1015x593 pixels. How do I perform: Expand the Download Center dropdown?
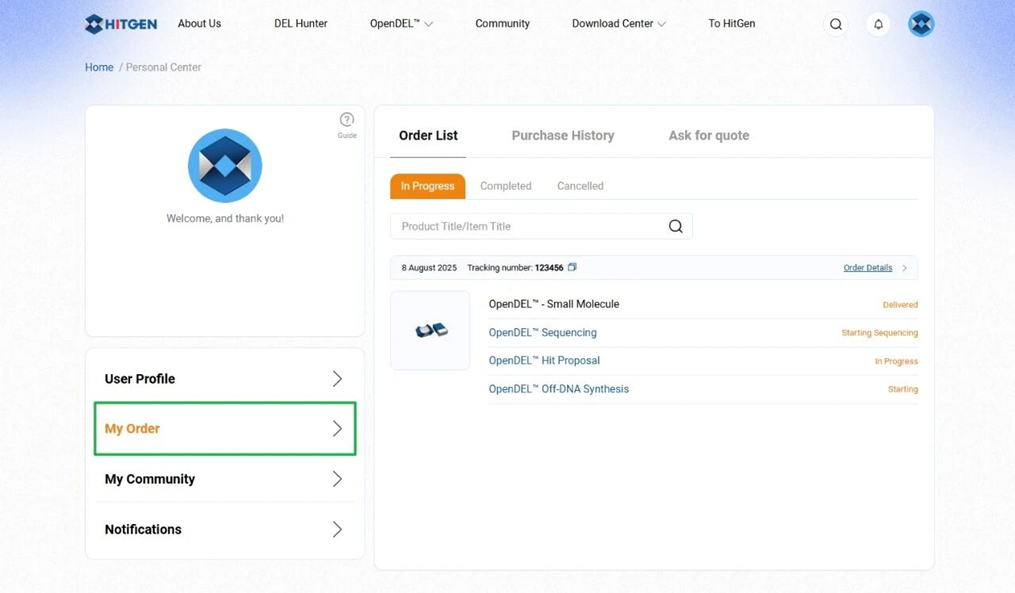(x=618, y=24)
